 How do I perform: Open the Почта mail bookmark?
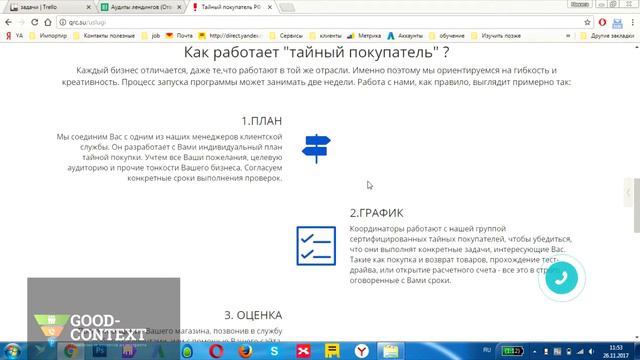point(179,36)
